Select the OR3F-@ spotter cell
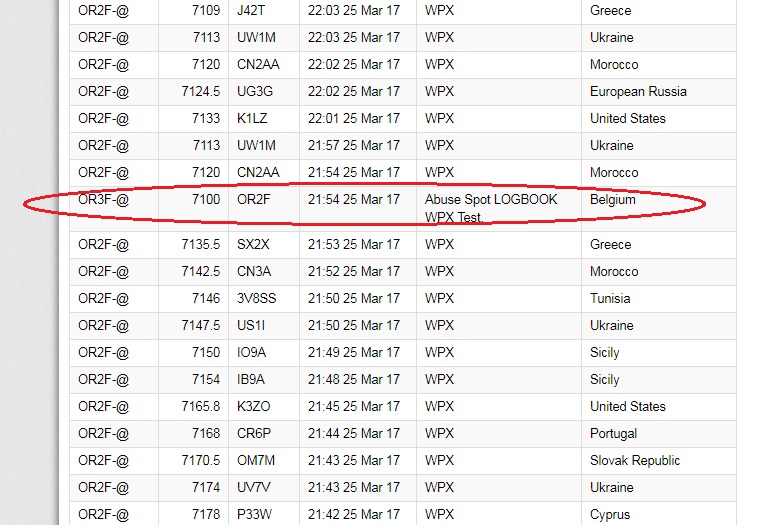783x525 pixels. click(103, 199)
